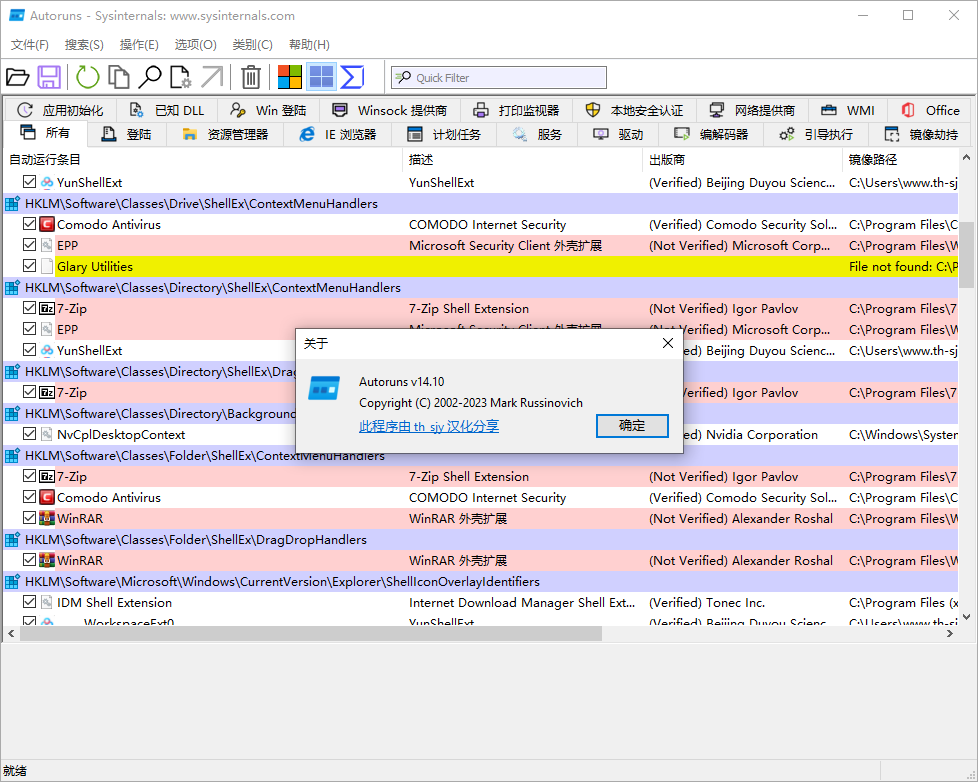Click the top YunShellExt cloud icon
The width and height of the screenshot is (978, 782).
(47, 183)
